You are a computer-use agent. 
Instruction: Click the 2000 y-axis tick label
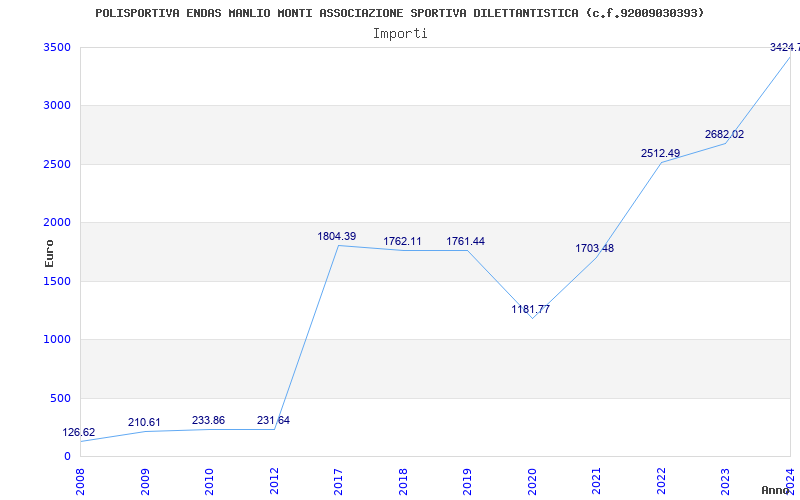click(x=57, y=222)
